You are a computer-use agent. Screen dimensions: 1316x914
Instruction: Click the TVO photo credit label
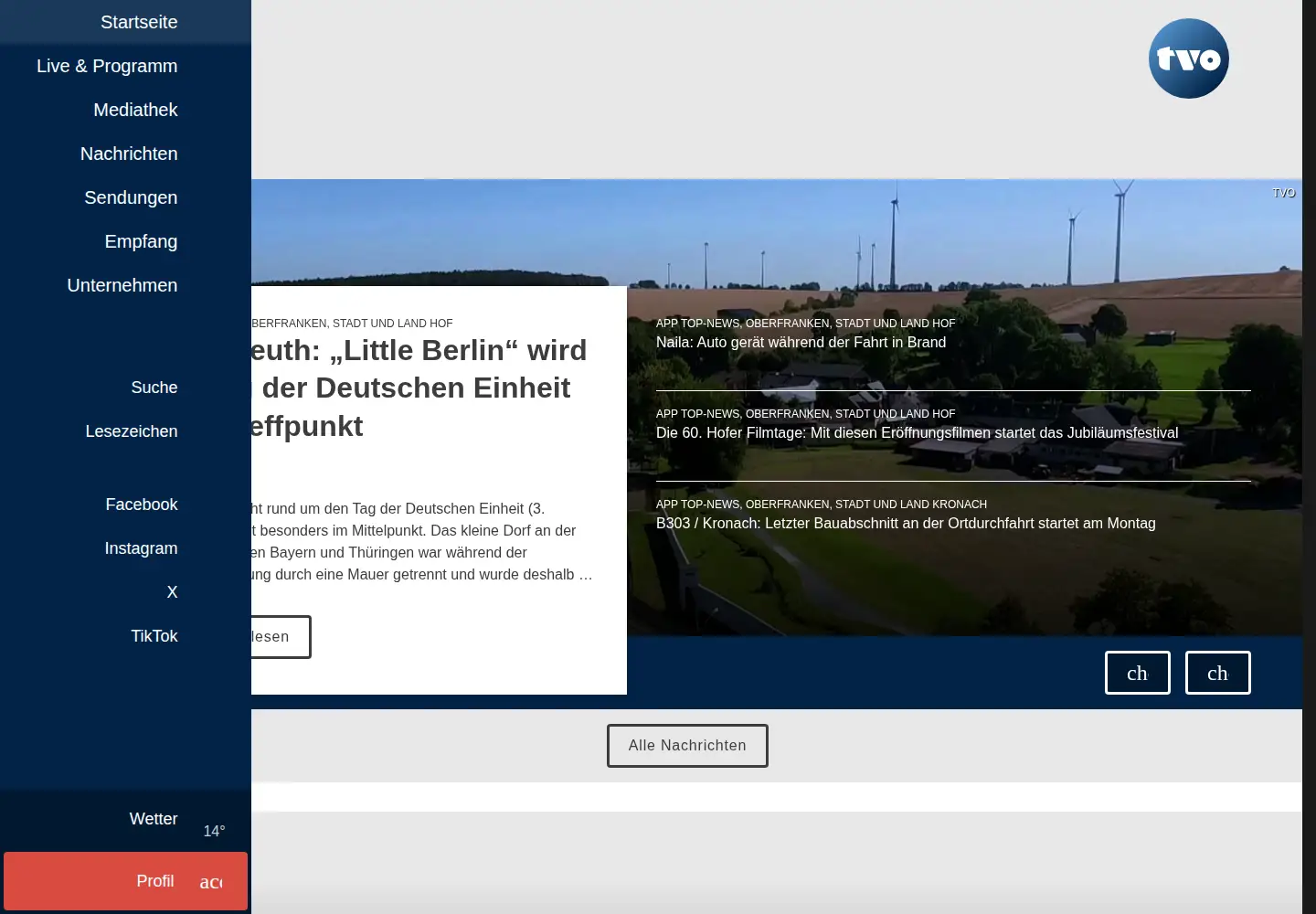click(1284, 193)
